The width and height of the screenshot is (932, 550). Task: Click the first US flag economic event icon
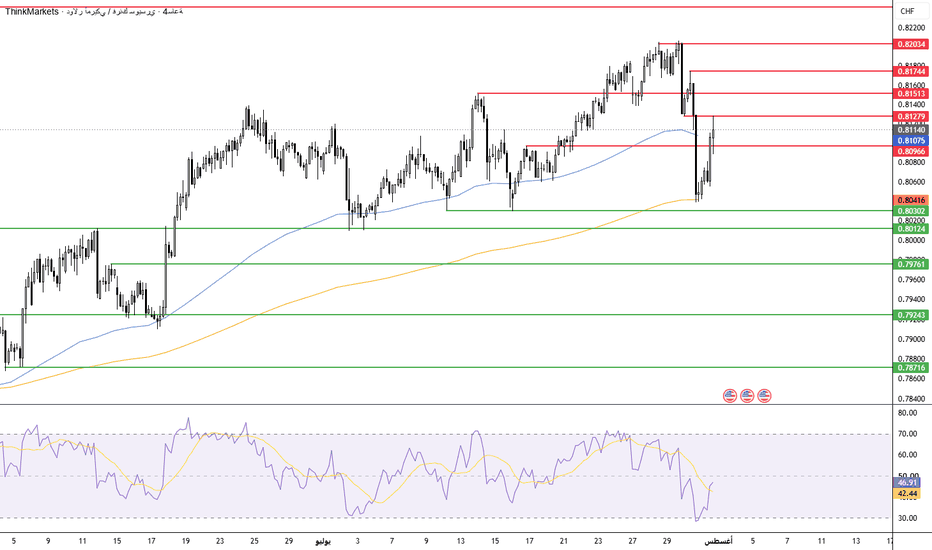729,395
